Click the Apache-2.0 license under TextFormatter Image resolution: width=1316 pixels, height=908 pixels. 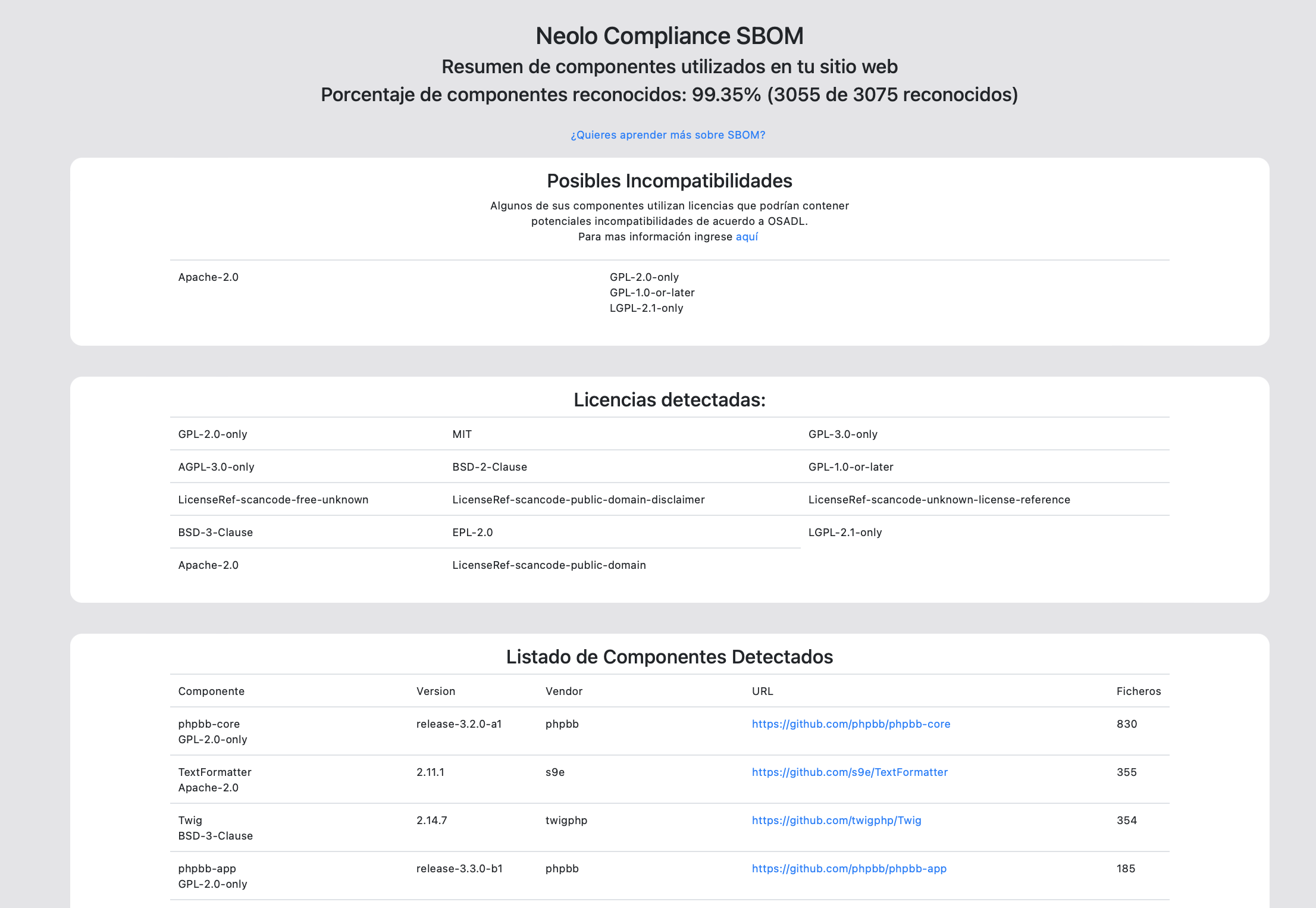click(208, 788)
